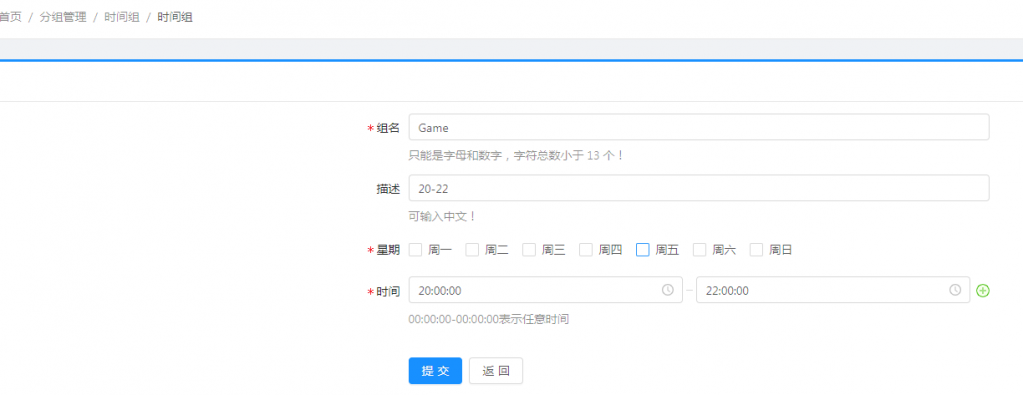Click the last 时间组 breadcrumb item
The image size is (1023, 395).
(175, 18)
